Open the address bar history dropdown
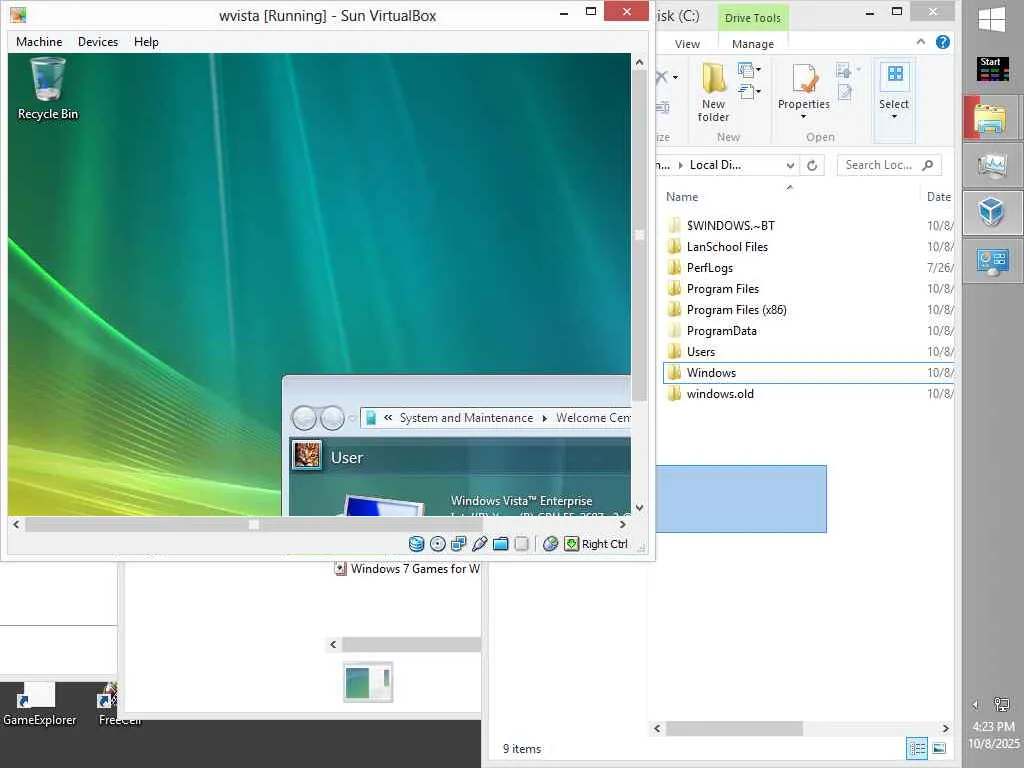Viewport: 1024px width, 768px height. click(790, 165)
